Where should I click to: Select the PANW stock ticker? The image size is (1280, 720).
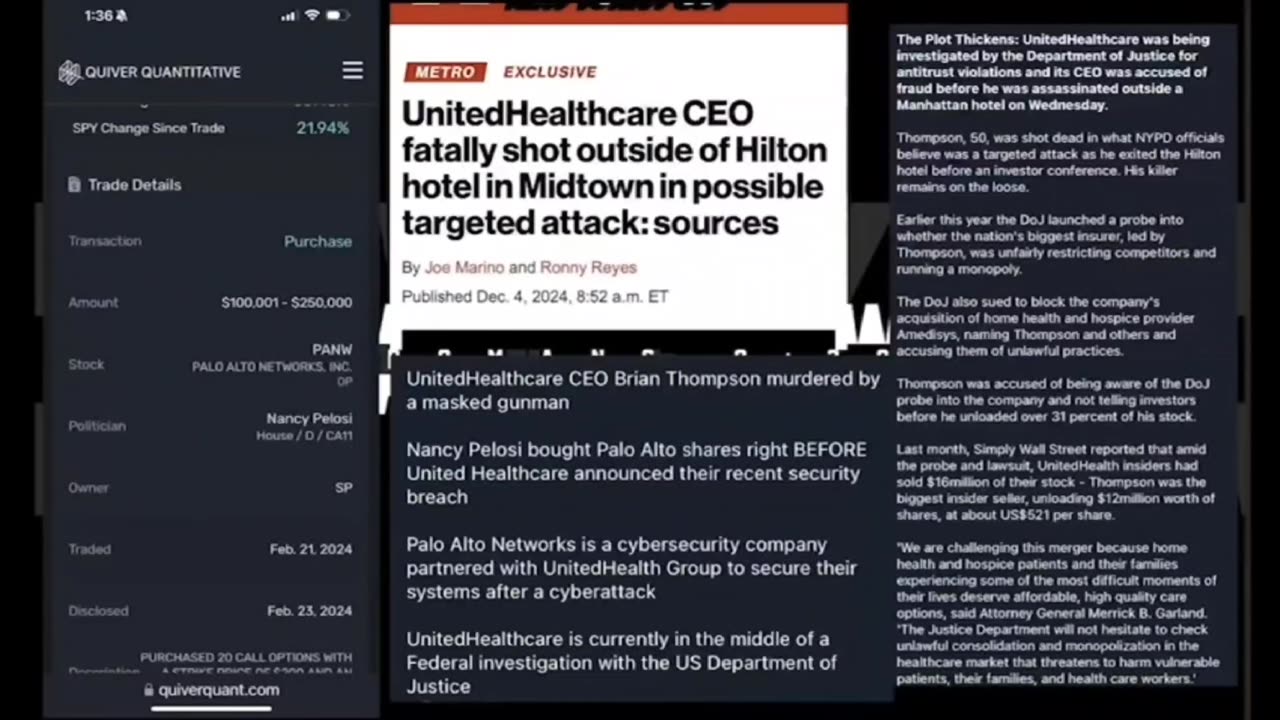coord(332,350)
